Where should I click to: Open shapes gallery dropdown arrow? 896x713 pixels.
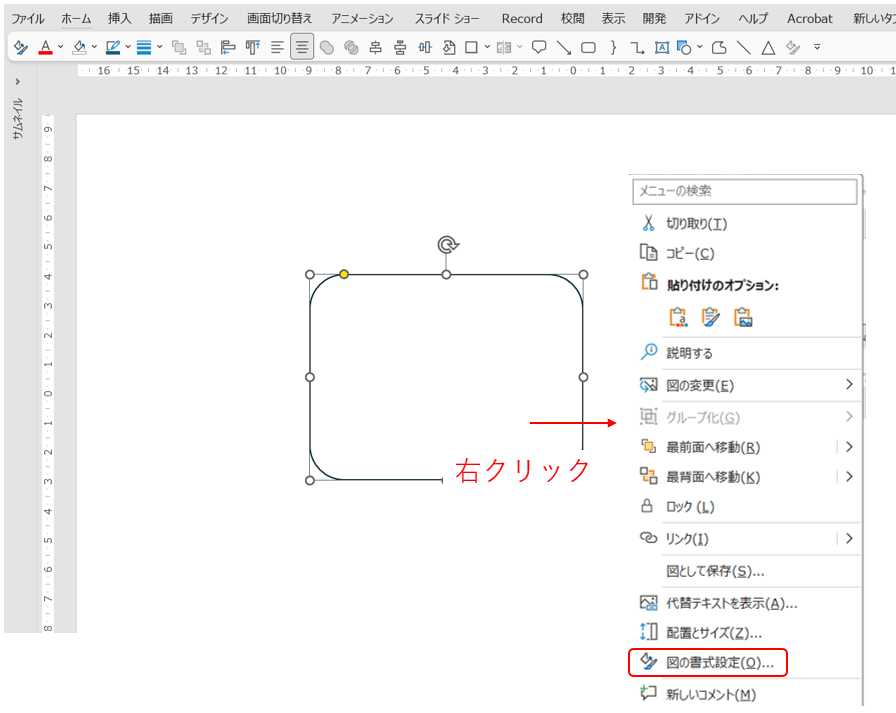tap(699, 47)
